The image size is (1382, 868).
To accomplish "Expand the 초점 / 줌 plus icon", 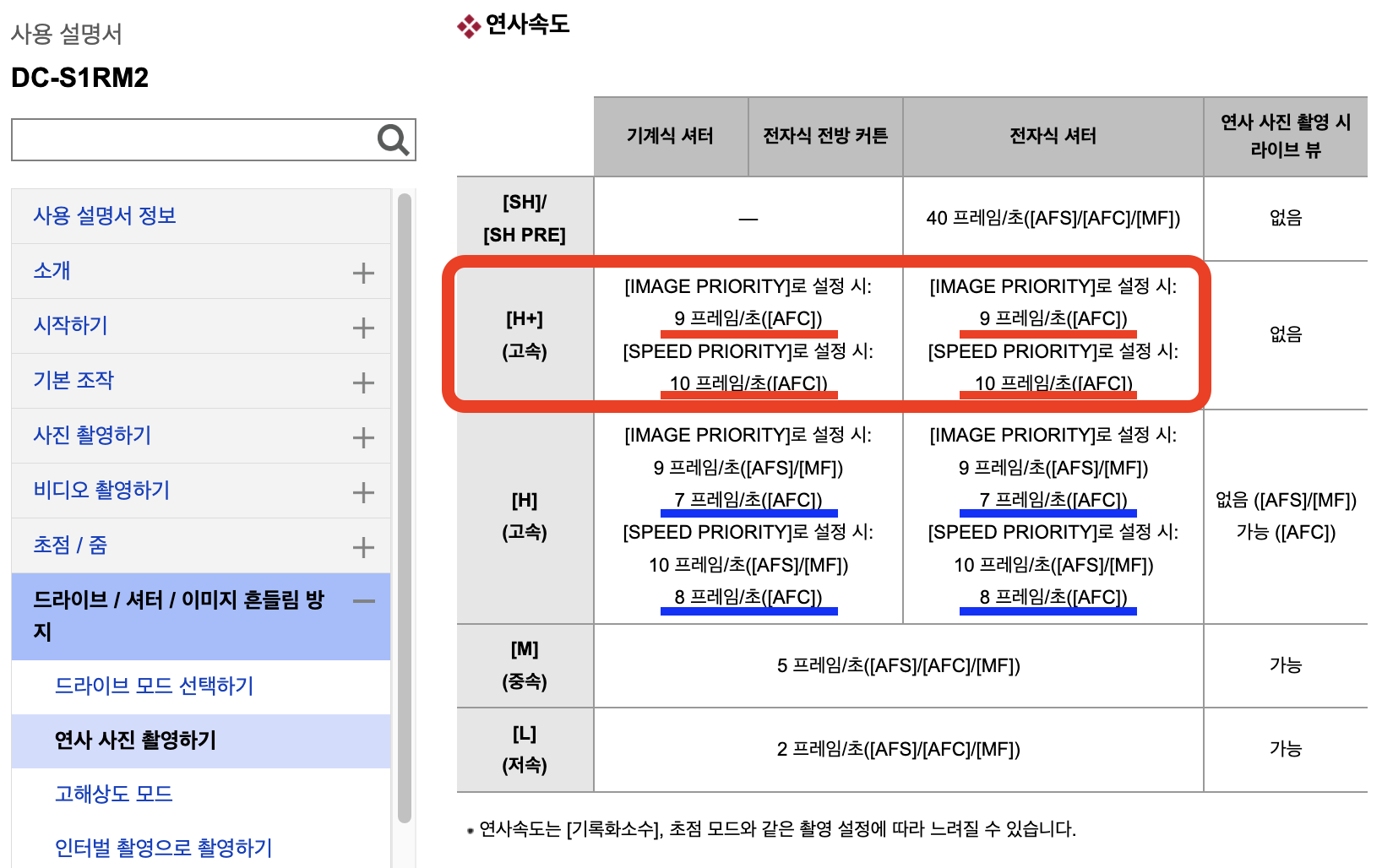I will 363,547.
